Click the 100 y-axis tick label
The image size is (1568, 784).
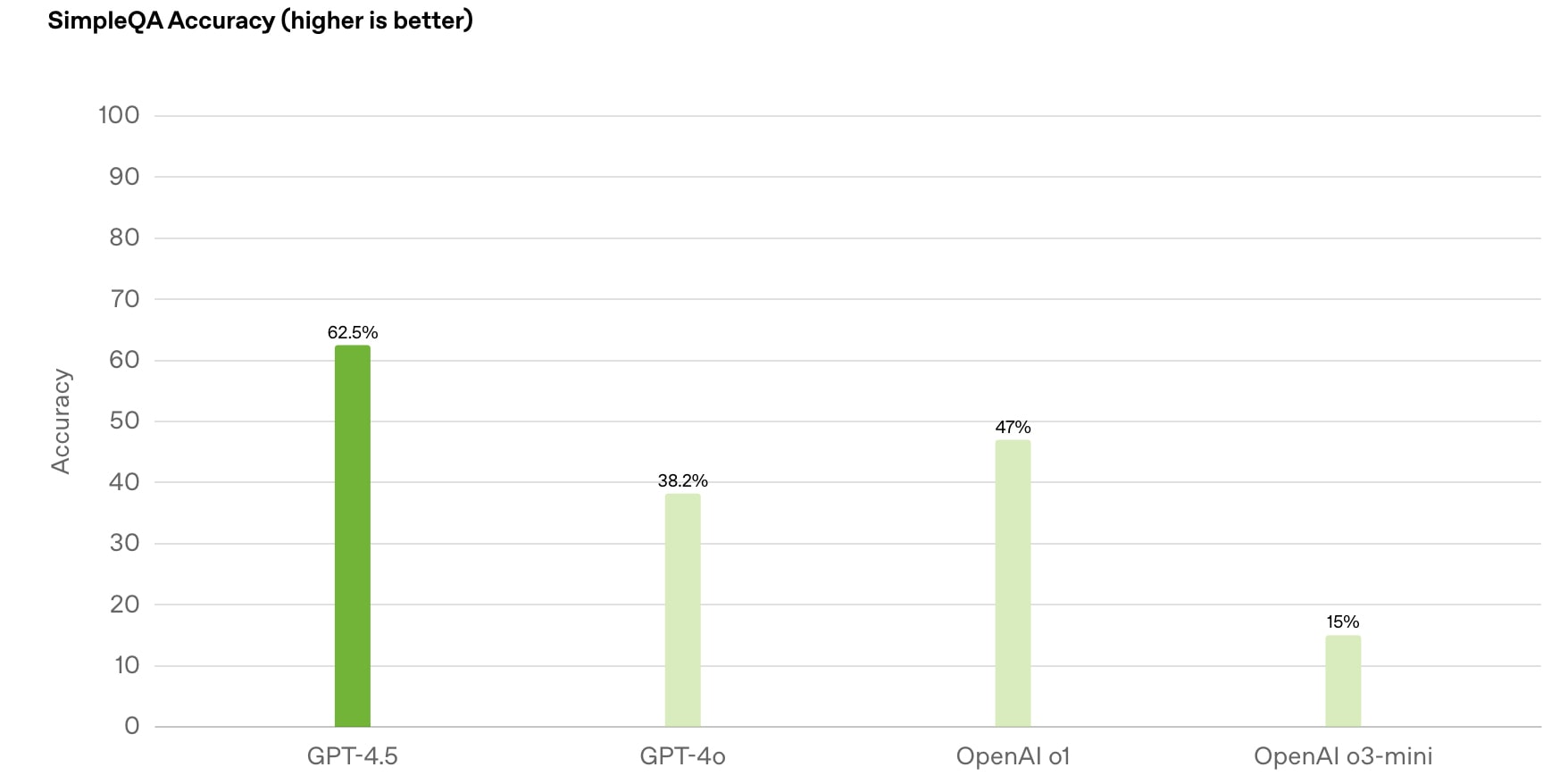pos(119,115)
